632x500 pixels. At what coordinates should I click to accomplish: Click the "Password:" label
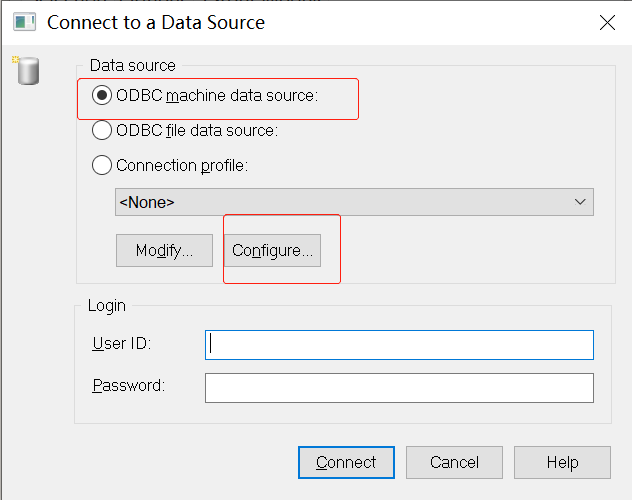[x=128, y=385]
